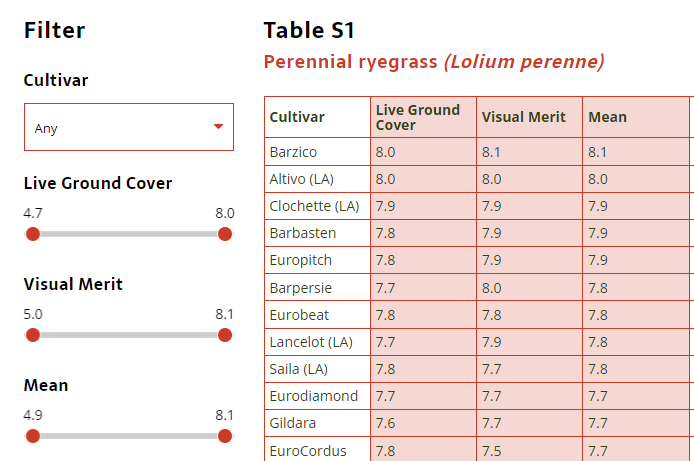Select the Barzico cultivar cell
The width and height of the screenshot is (694, 461).
[317, 152]
